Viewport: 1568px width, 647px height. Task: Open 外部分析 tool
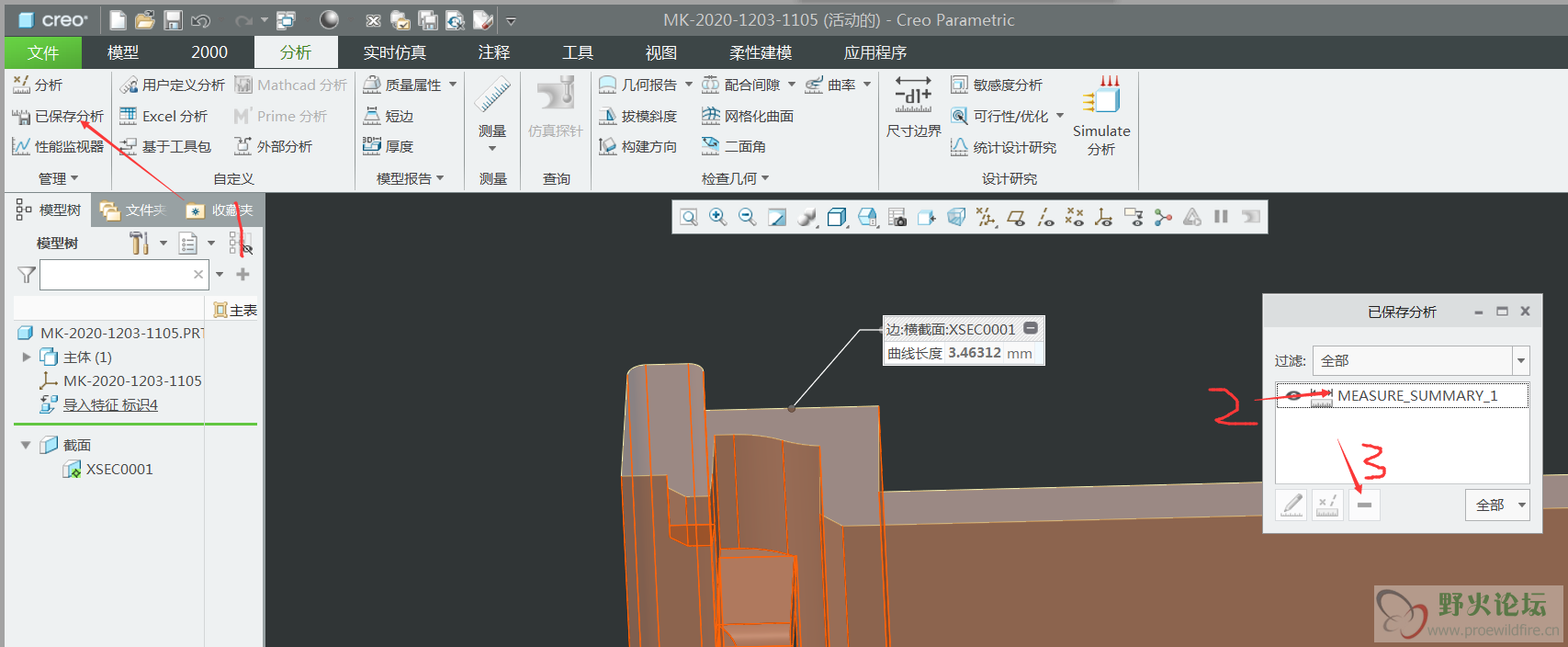[273, 146]
